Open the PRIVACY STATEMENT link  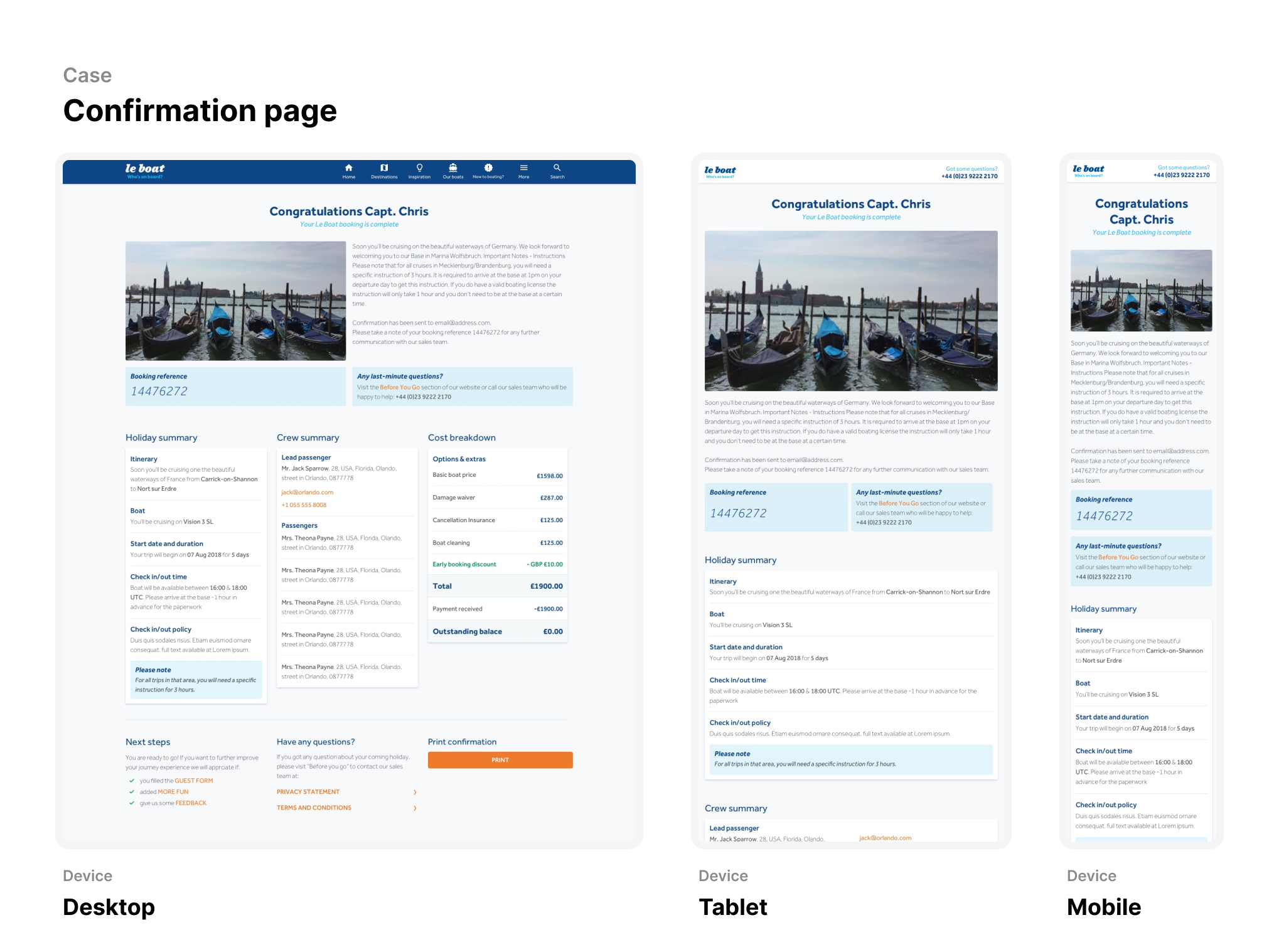pos(308,792)
